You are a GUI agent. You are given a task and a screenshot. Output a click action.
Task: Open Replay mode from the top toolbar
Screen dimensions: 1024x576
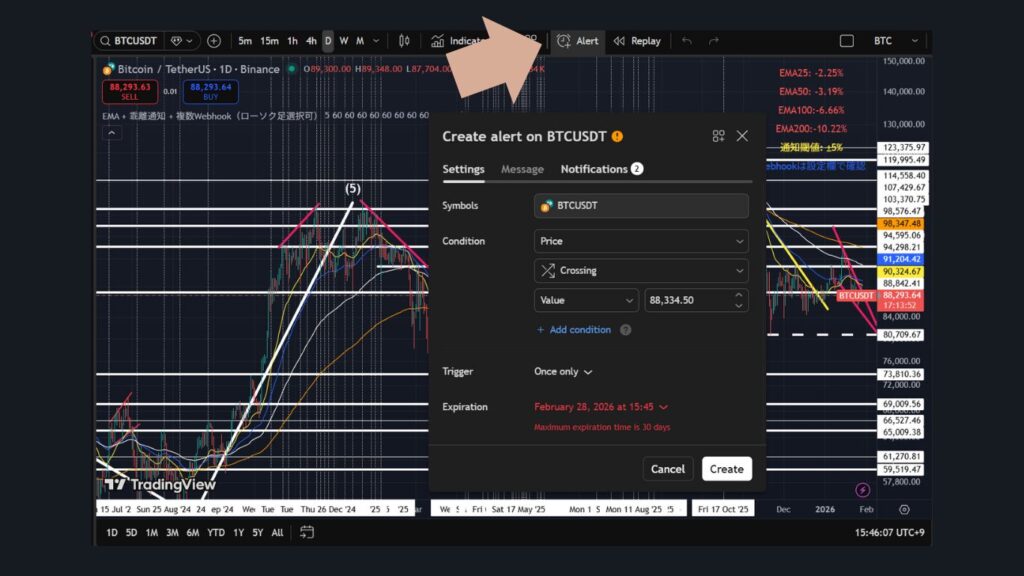637,41
